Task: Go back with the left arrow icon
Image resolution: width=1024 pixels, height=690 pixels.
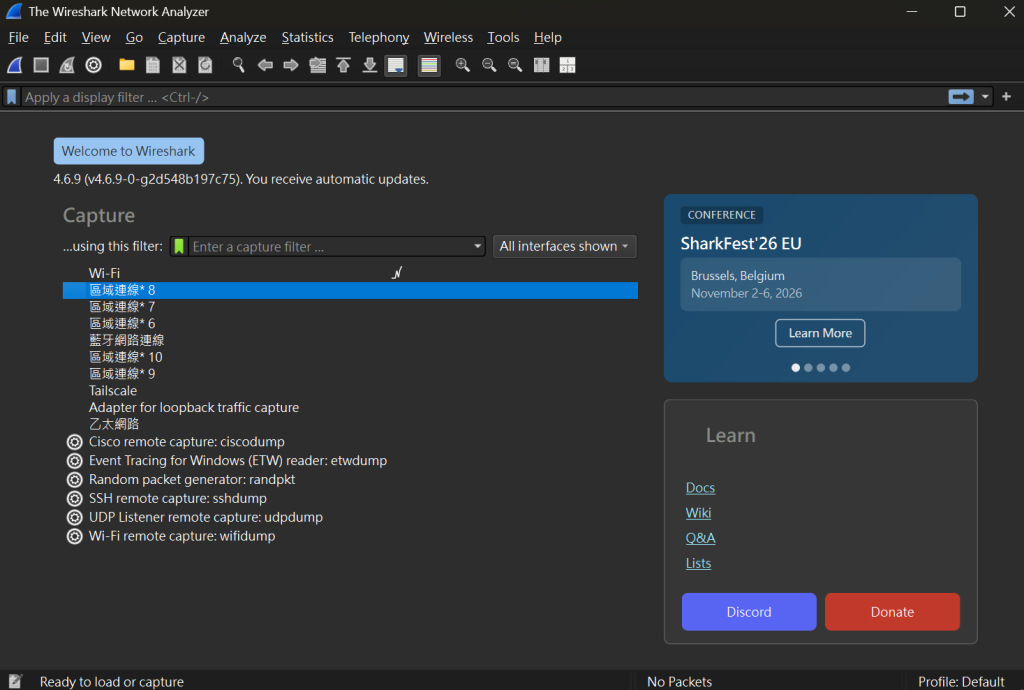Action: (x=265, y=65)
